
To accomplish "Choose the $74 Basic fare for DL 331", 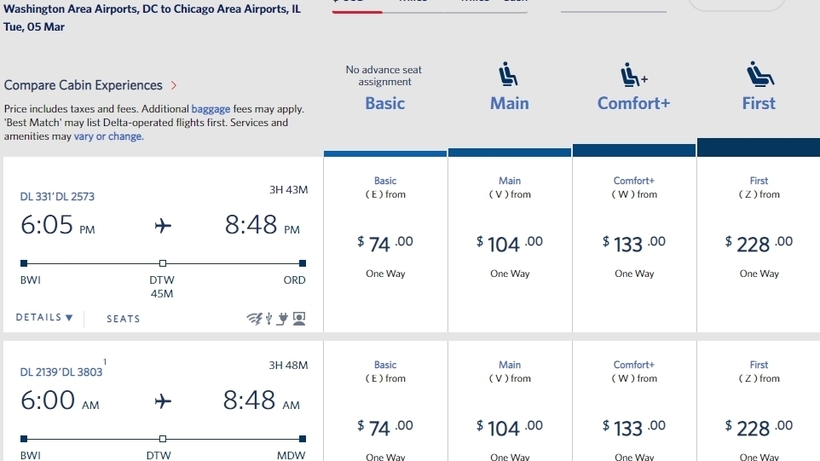I will pyautogui.click(x=385, y=244).
